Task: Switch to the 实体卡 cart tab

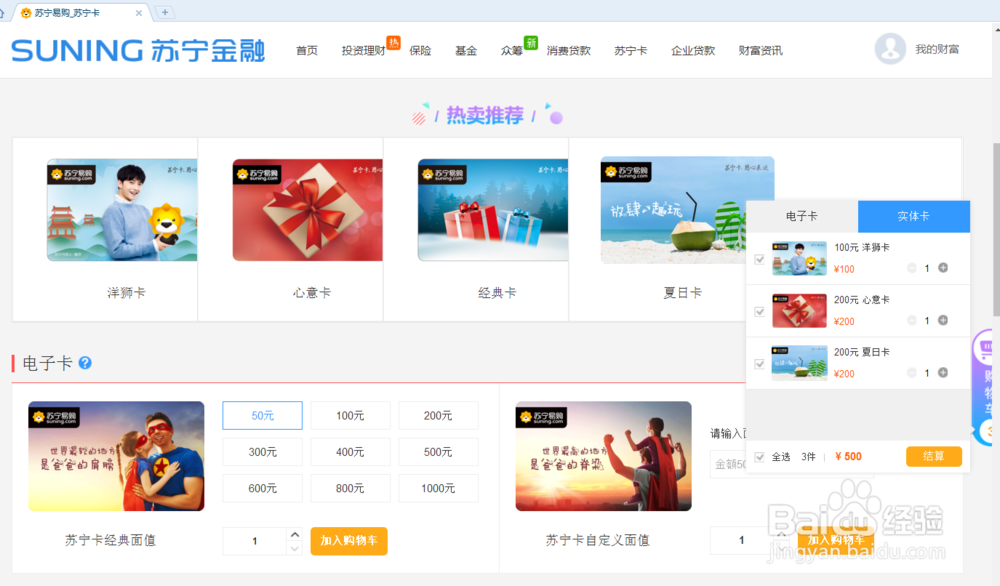Action: pyautogui.click(x=914, y=216)
